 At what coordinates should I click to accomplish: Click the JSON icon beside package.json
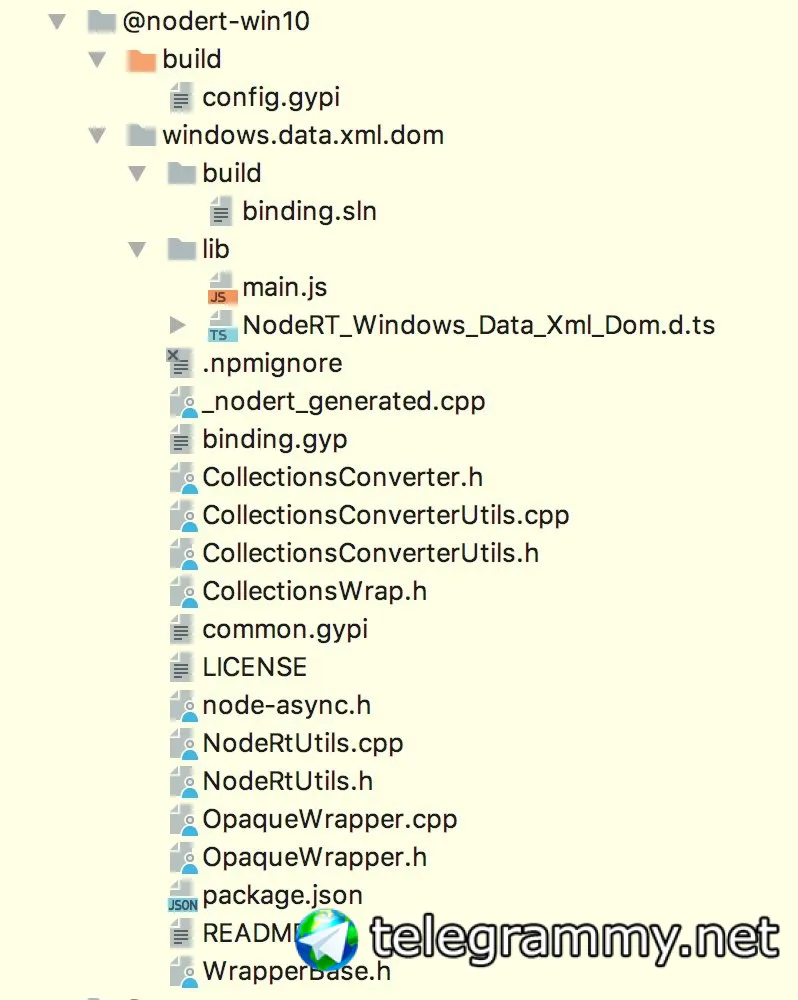[182, 896]
